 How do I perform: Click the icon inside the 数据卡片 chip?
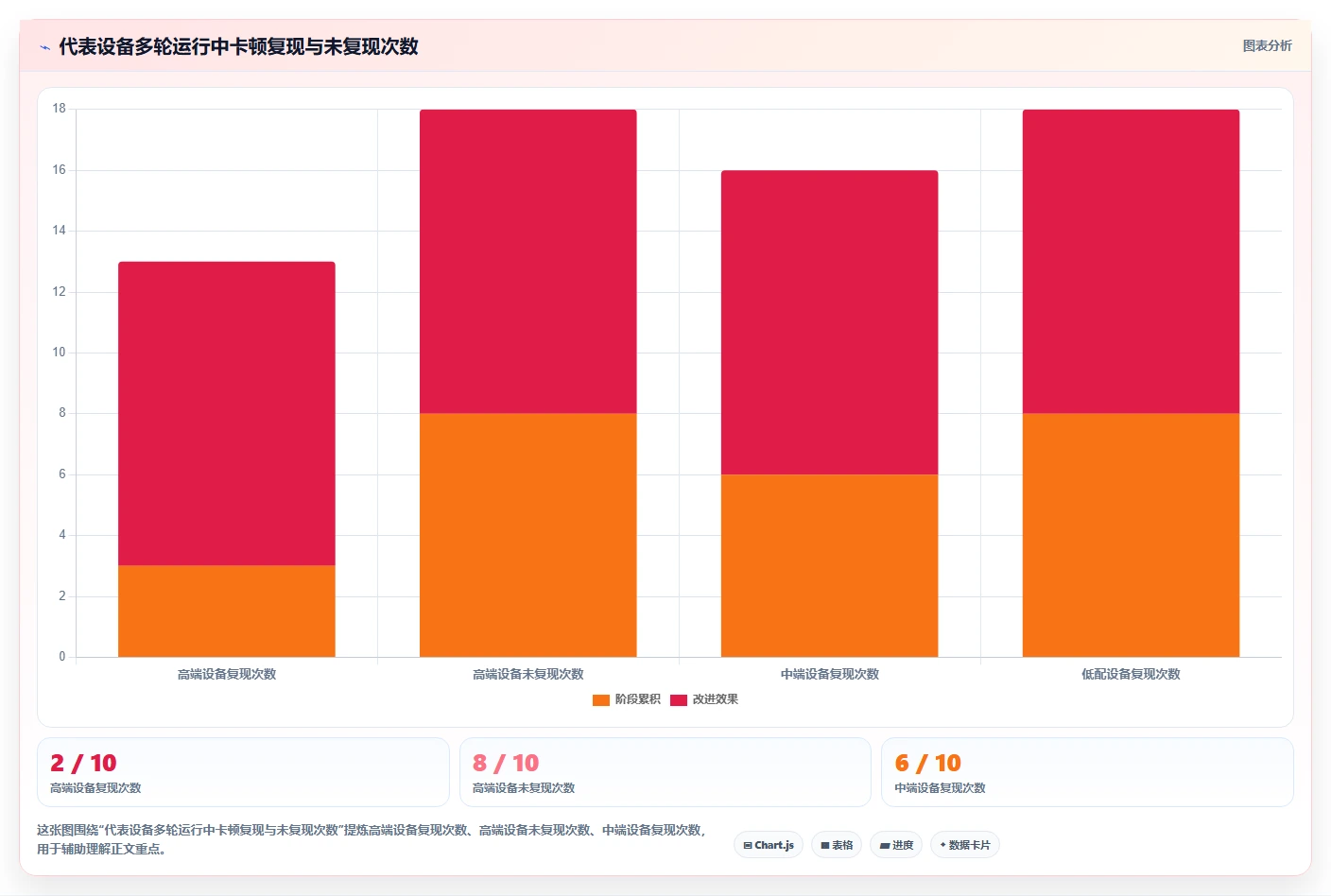tap(943, 845)
